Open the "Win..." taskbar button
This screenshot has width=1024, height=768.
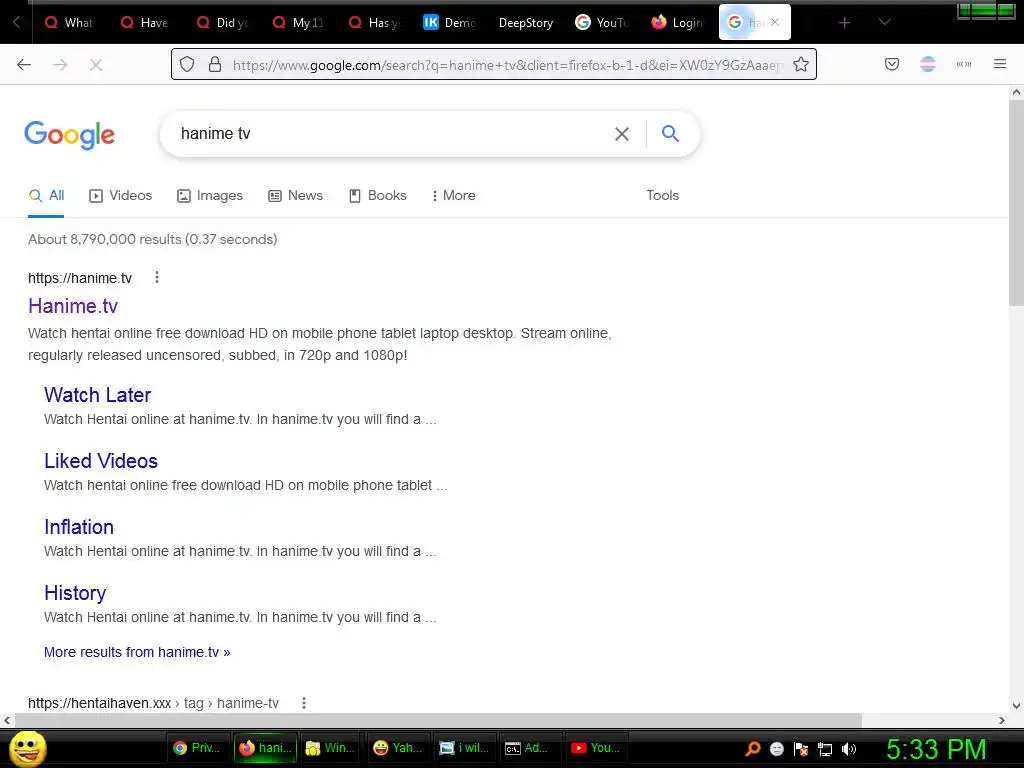[x=331, y=748]
